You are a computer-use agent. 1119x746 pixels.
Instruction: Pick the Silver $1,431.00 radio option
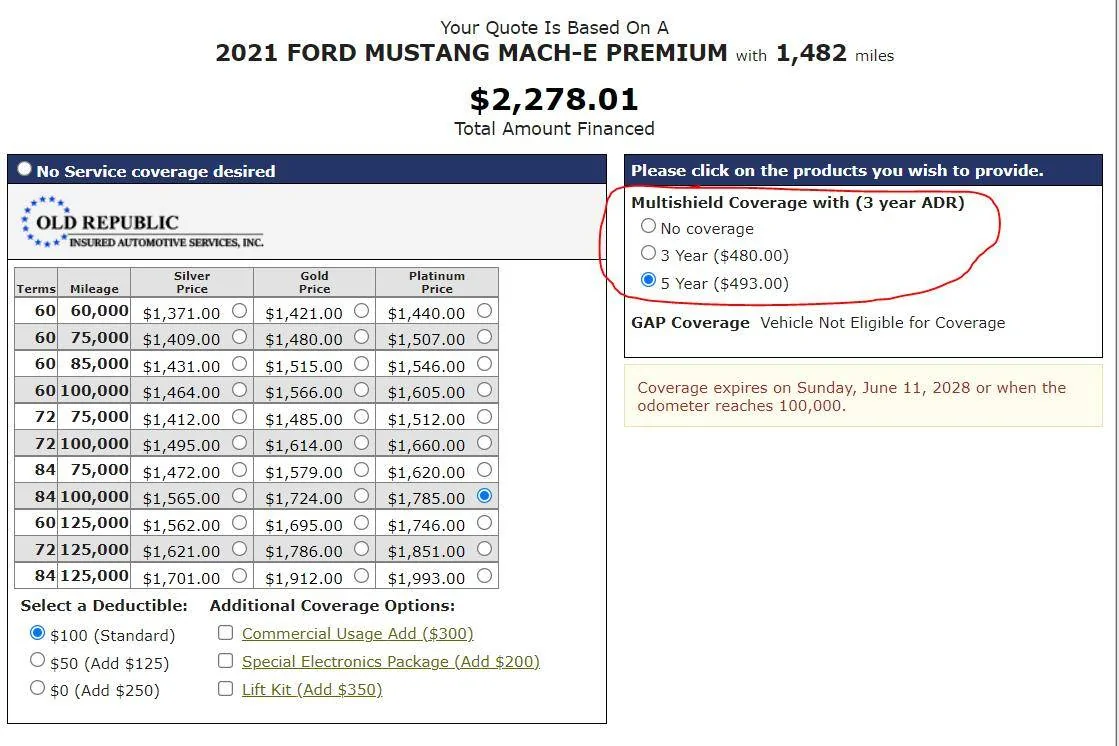pyautogui.click(x=240, y=363)
